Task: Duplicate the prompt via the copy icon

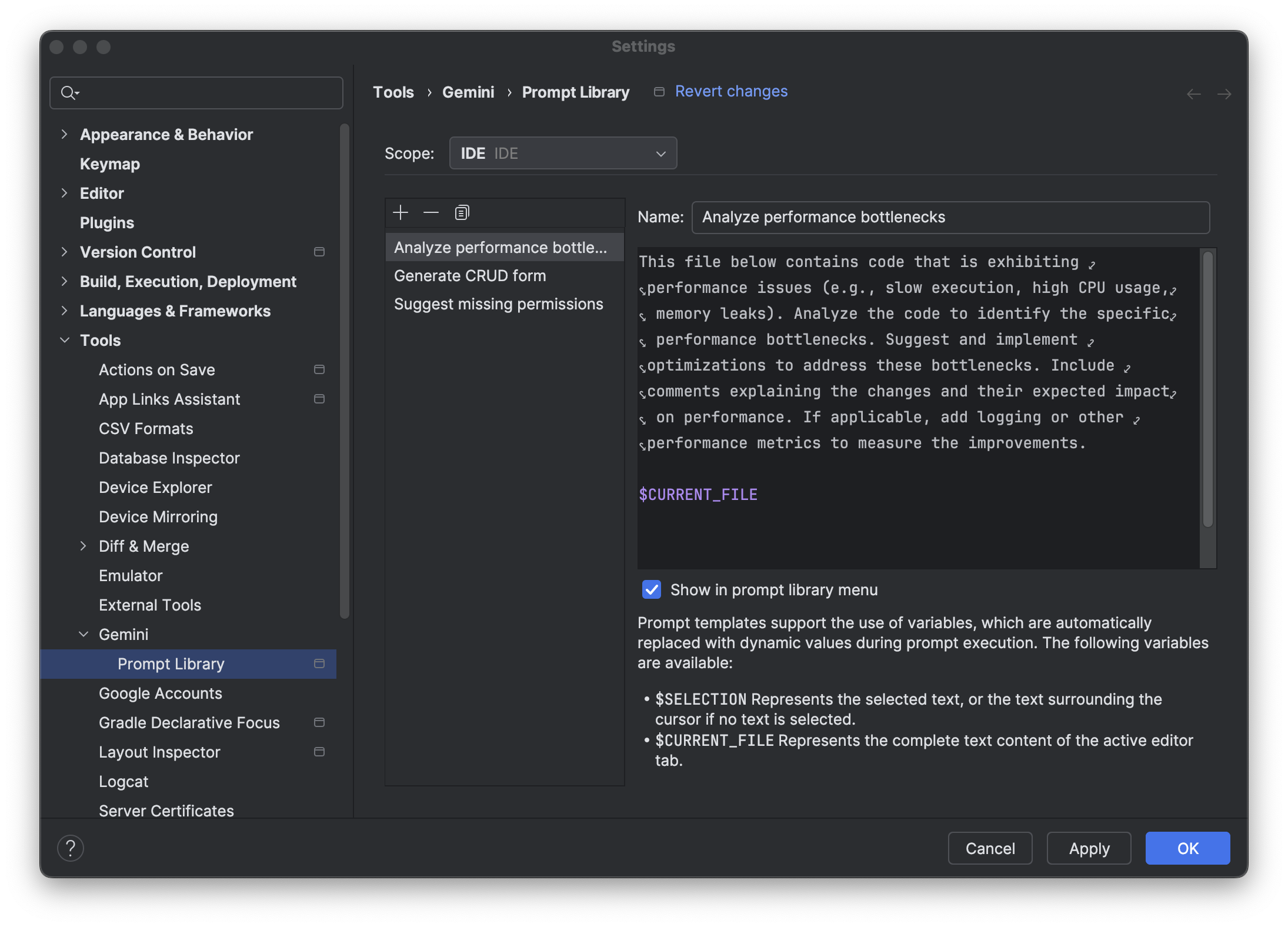Action: tap(462, 212)
